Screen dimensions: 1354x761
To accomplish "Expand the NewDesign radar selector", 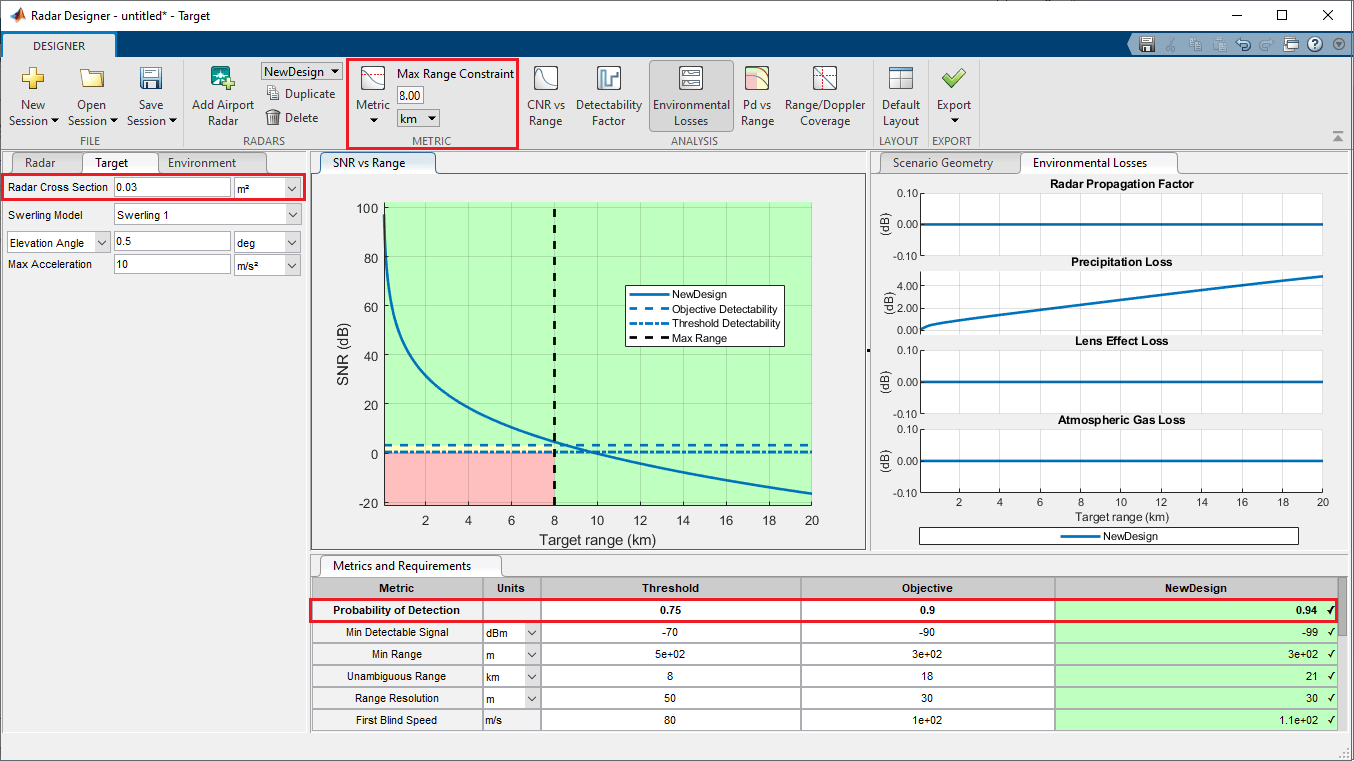I will coord(334,72).
